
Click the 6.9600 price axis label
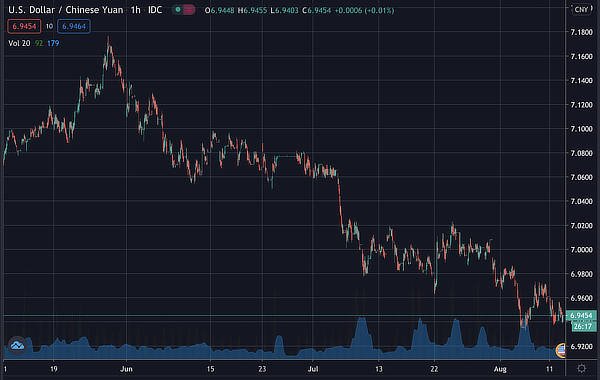tap(581, 298)
